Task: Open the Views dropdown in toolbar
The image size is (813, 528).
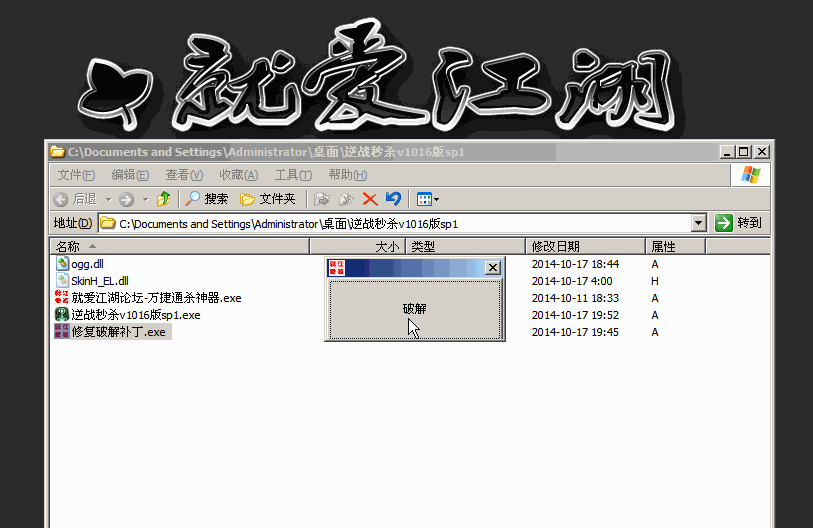Action: [x=428, y=199]
